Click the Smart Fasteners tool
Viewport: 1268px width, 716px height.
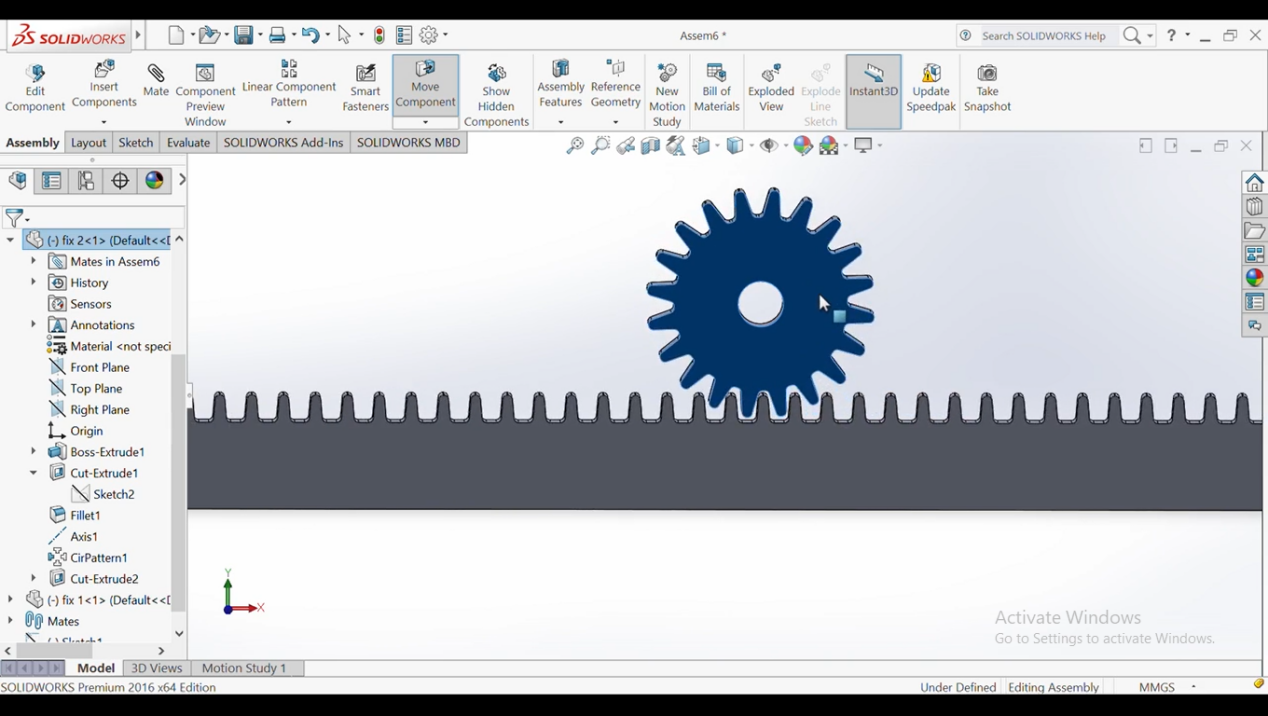click(x=365, y=89)
